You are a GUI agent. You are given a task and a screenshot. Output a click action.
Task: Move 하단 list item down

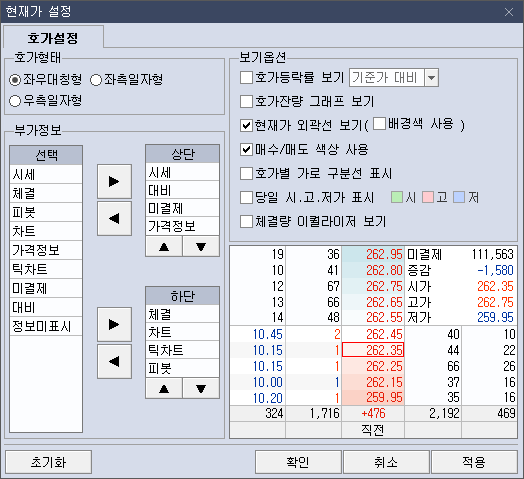201,388
